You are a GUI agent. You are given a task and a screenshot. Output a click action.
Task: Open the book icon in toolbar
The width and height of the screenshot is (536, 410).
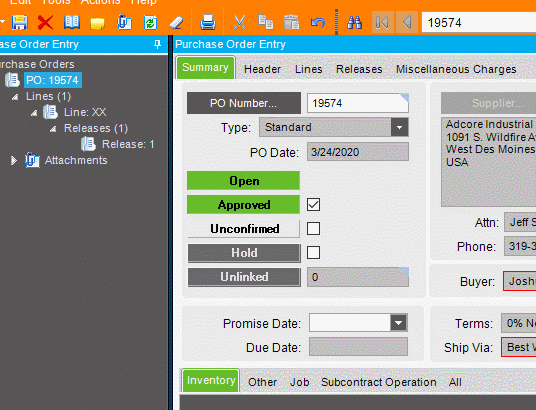pyautogui.click(x=72, y=23)
